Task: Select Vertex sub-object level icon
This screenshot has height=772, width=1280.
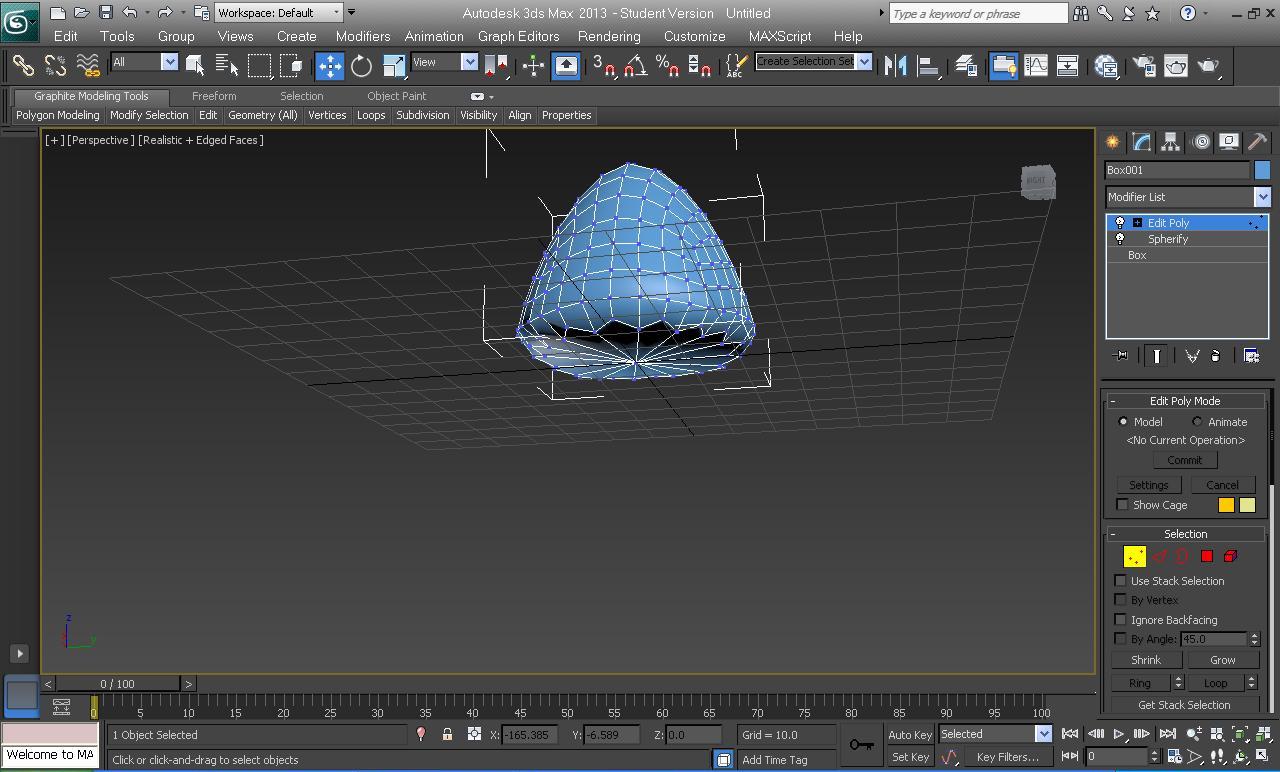Action: point(1135,556)
